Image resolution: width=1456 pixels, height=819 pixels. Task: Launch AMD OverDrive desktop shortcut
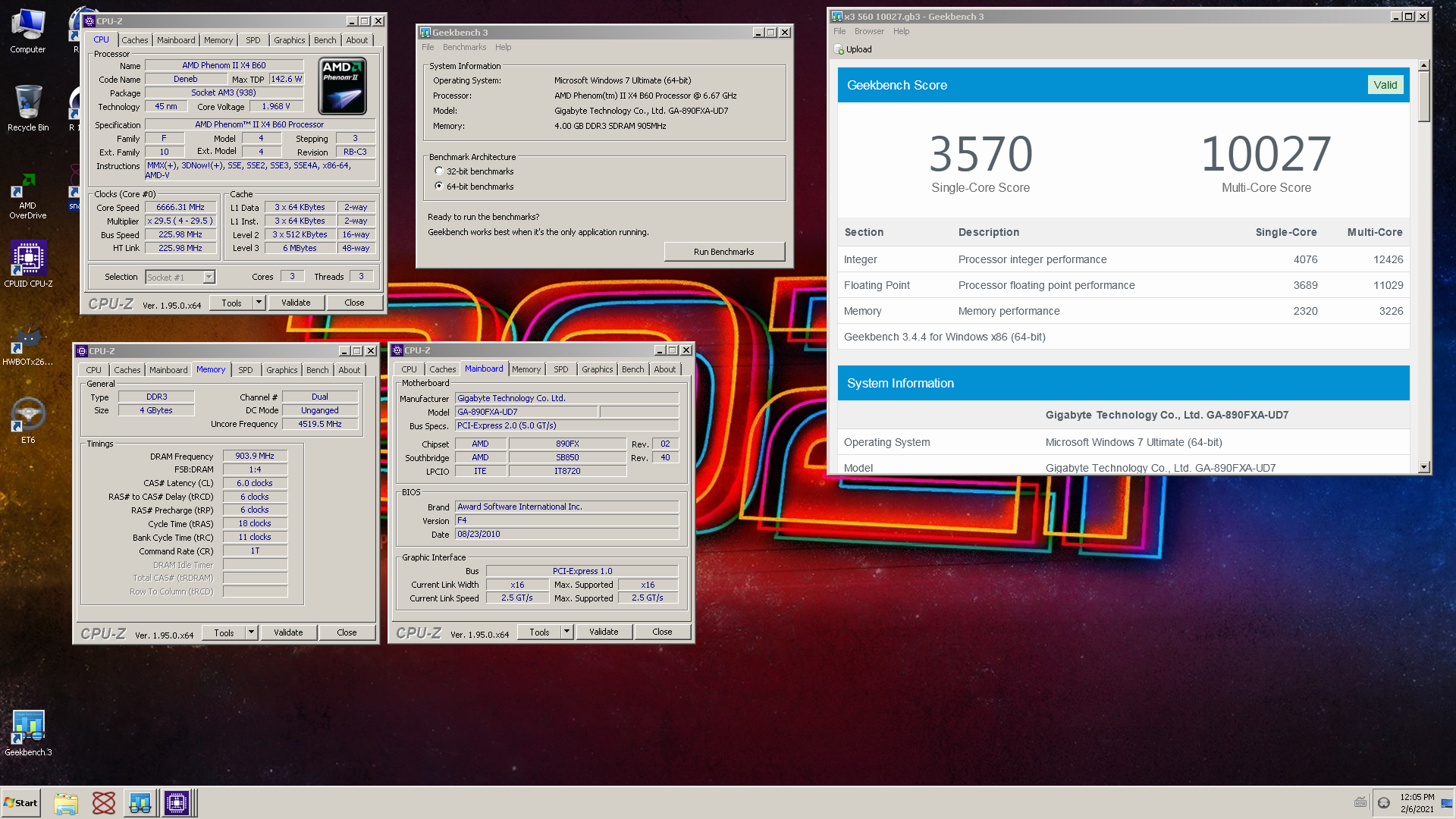coord(28,196)
